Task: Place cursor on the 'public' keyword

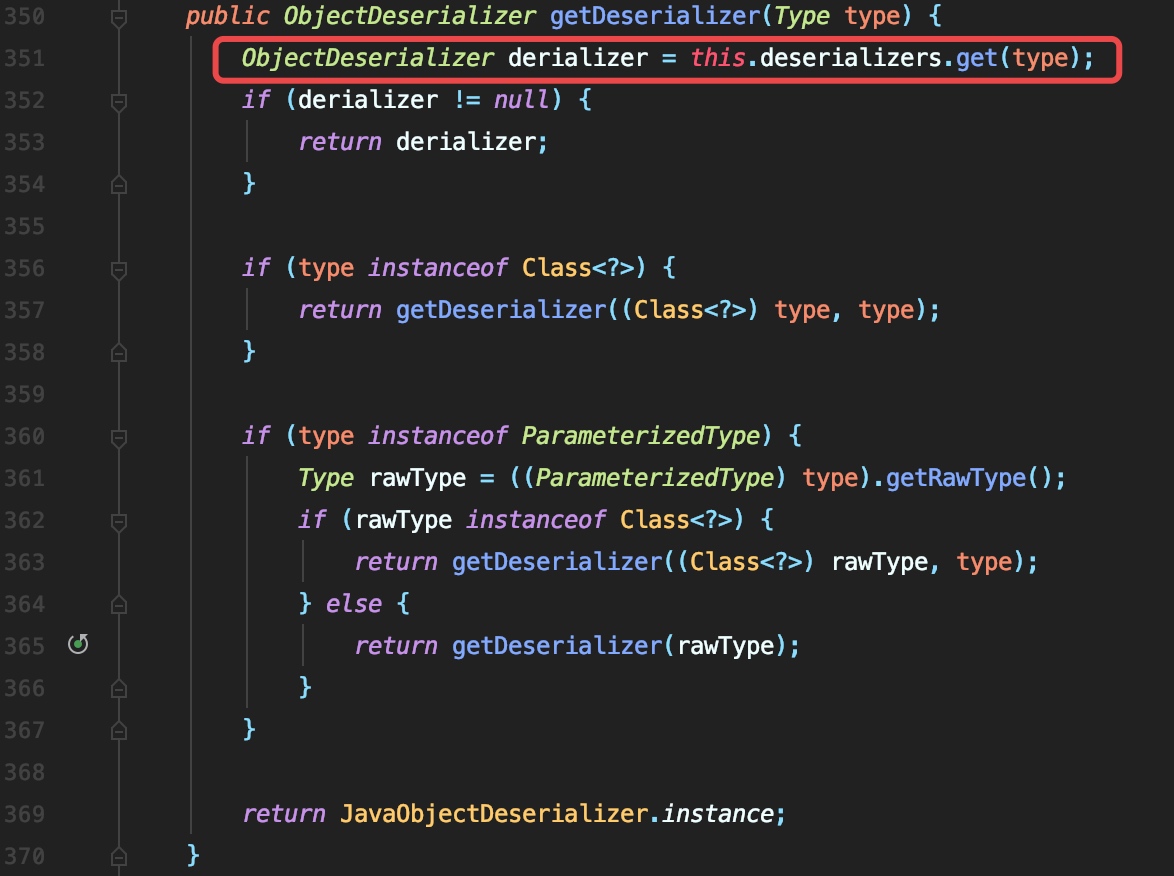Action: click(x=228, y=16)
